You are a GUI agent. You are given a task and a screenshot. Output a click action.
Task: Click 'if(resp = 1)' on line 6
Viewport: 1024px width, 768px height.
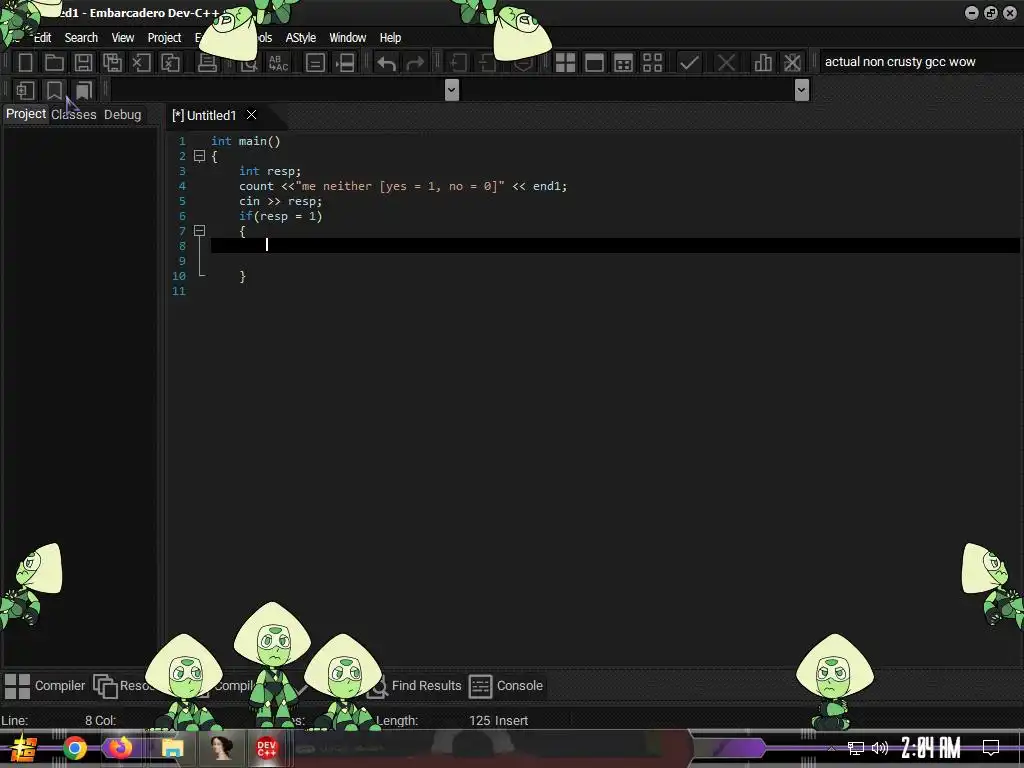280,216
